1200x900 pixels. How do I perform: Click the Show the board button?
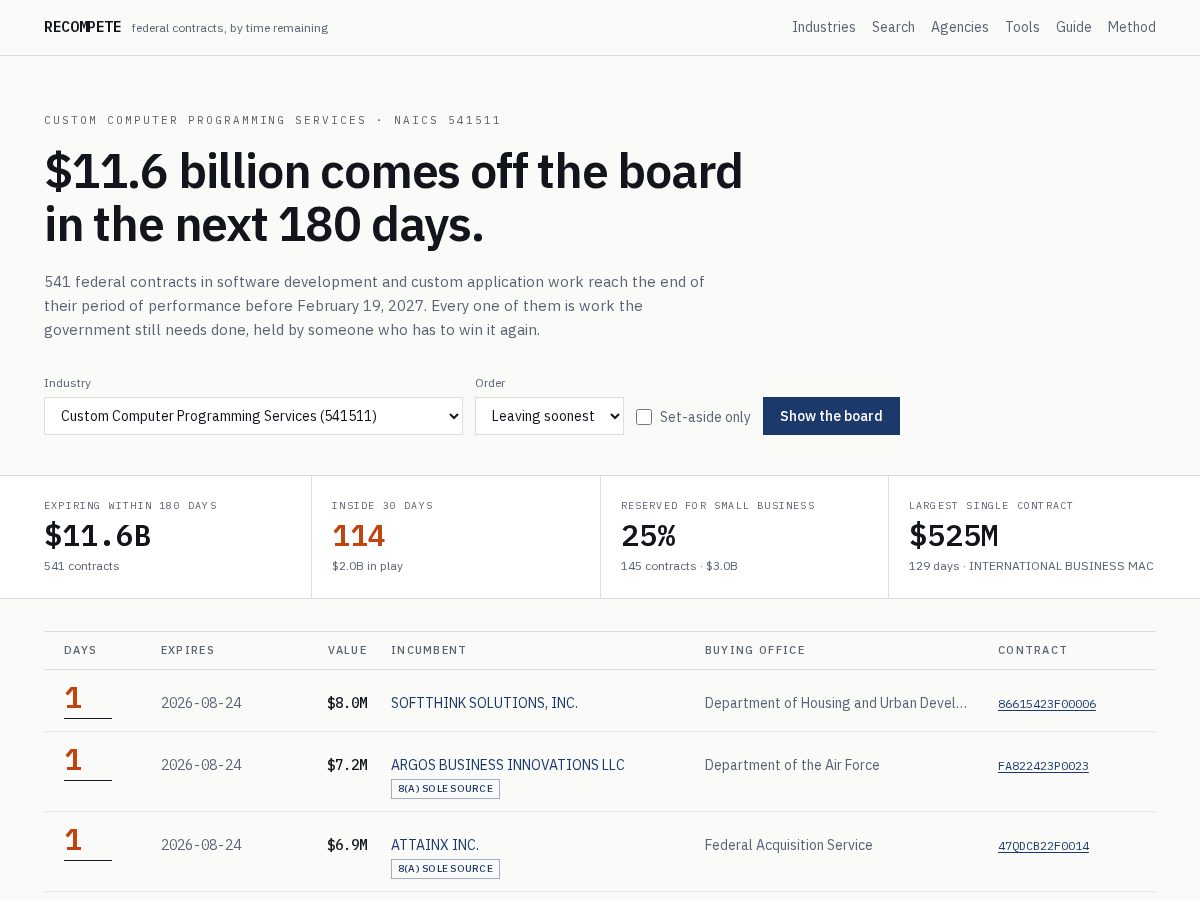[x=831, y=416]
